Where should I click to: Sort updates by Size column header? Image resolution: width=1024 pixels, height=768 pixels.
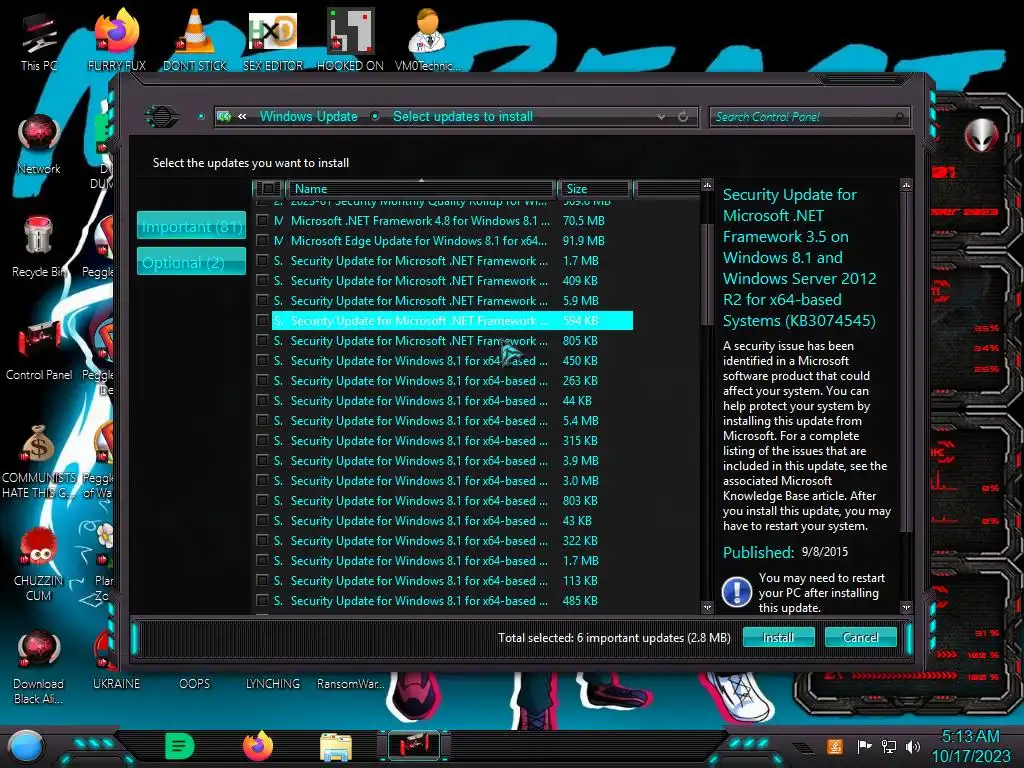pos(593,189)
